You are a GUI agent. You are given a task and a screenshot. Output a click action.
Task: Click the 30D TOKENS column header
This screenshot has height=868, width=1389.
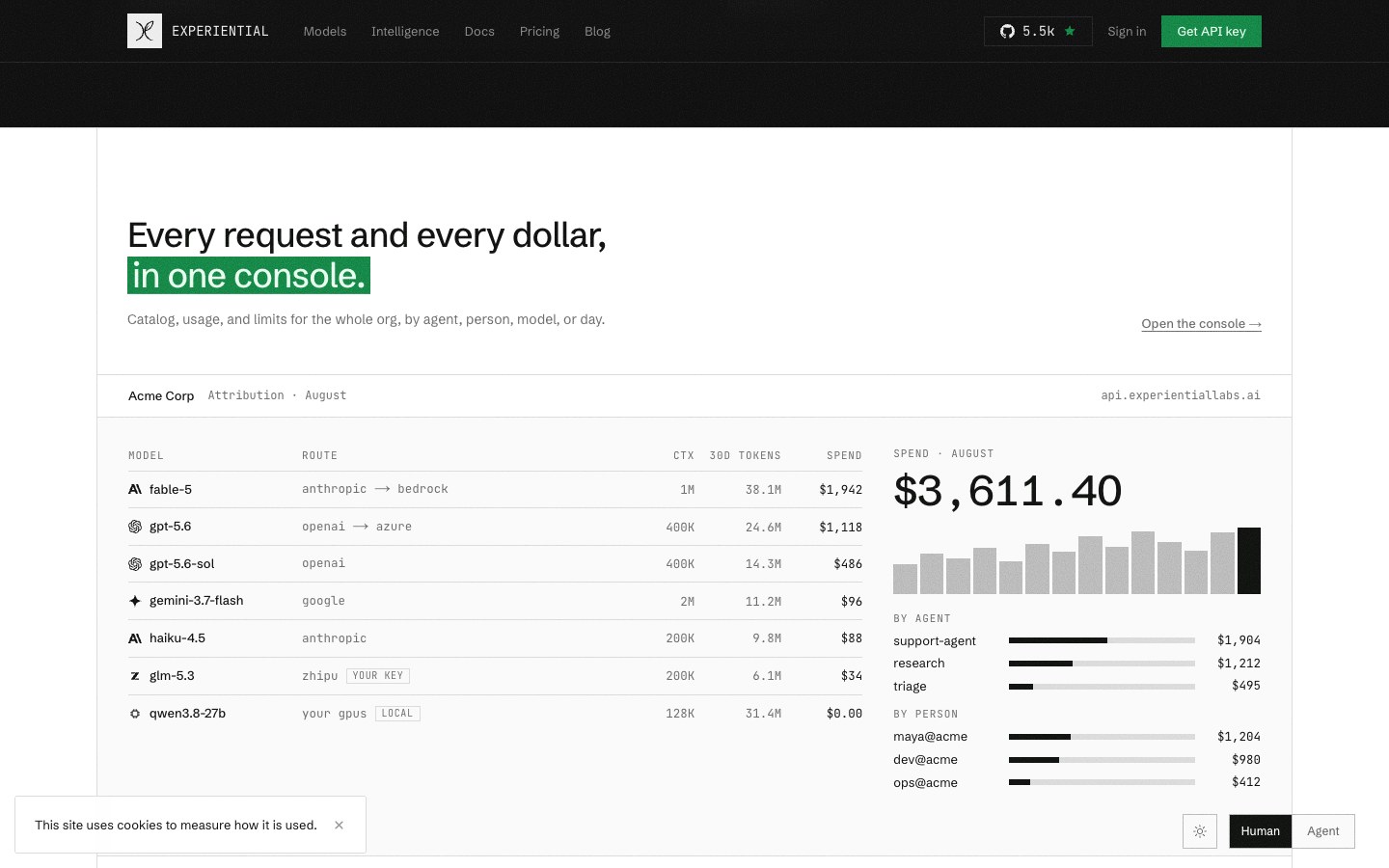(x=745, y=455)
